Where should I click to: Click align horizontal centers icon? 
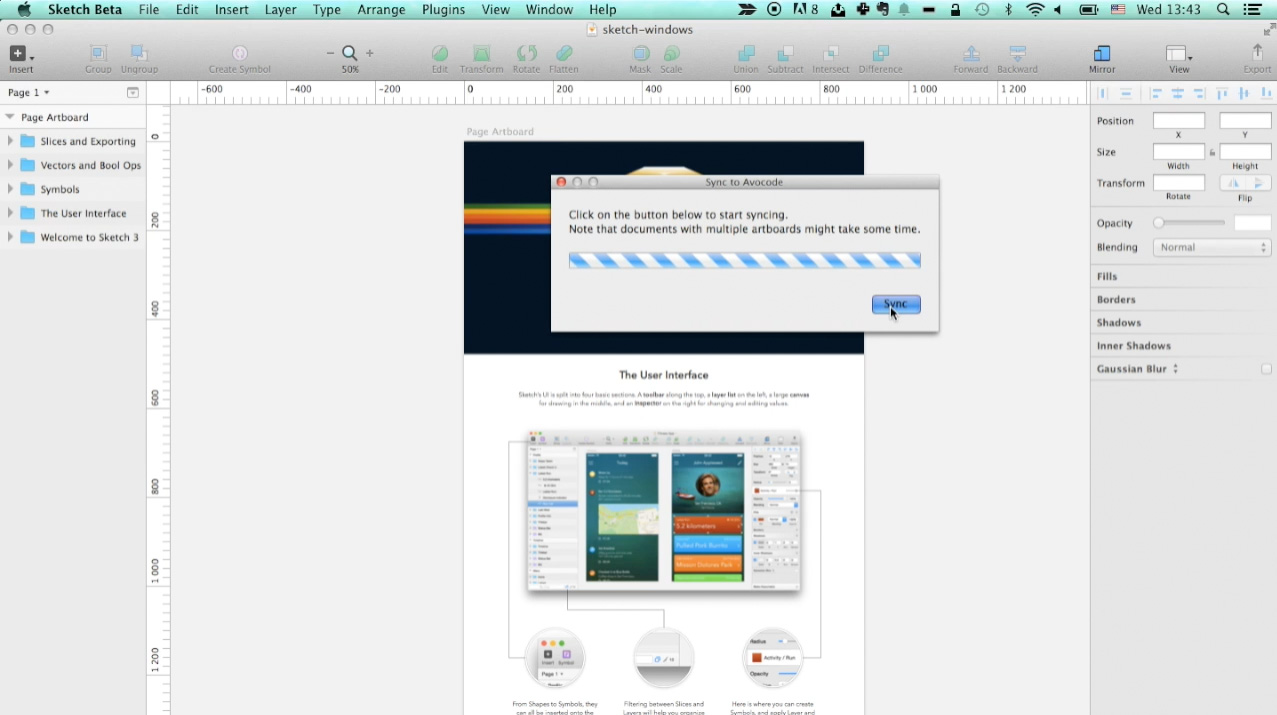click(1178, 93)
